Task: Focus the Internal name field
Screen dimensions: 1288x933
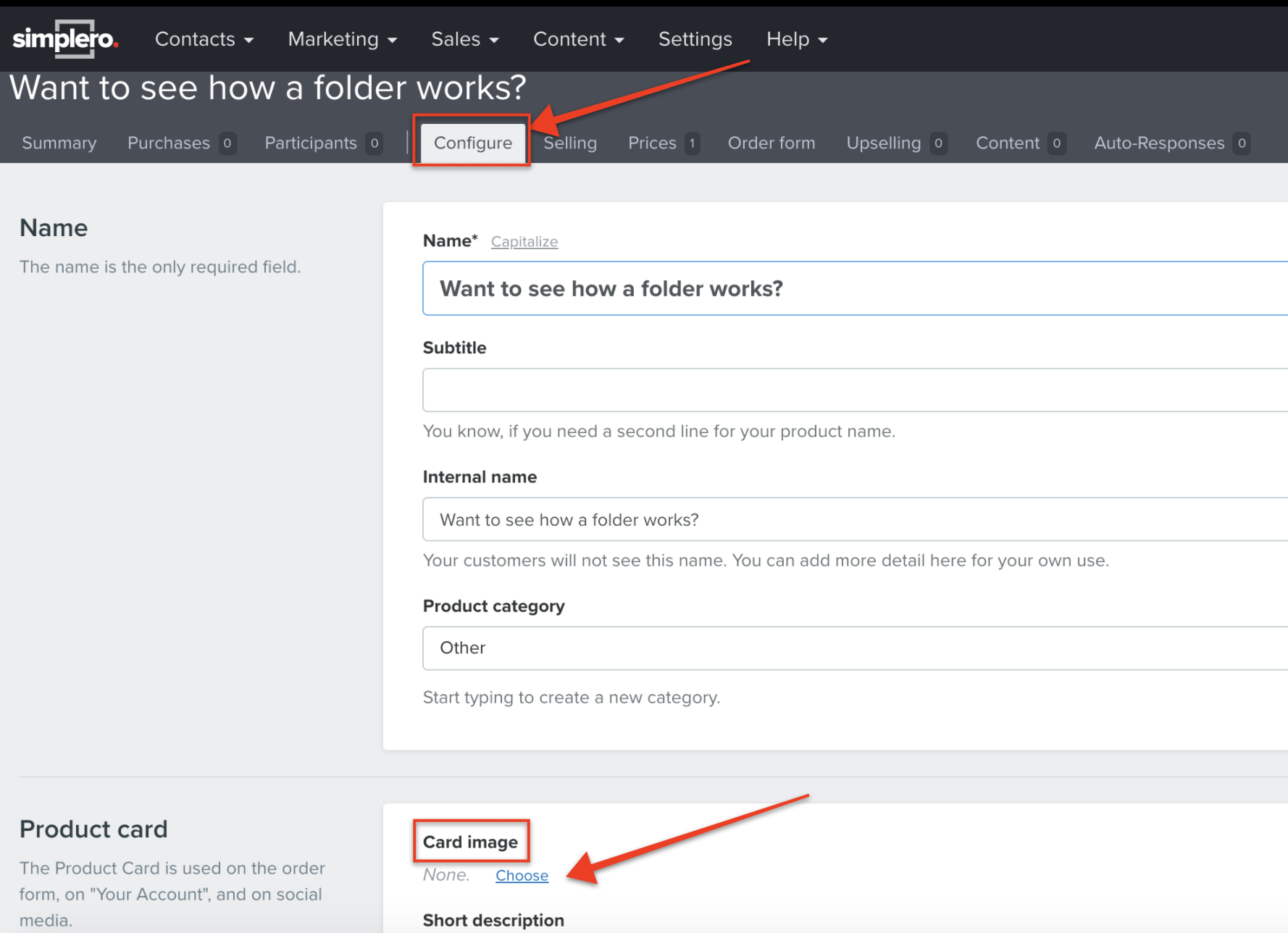Action: pyautogui.click(x=855, y=519)
